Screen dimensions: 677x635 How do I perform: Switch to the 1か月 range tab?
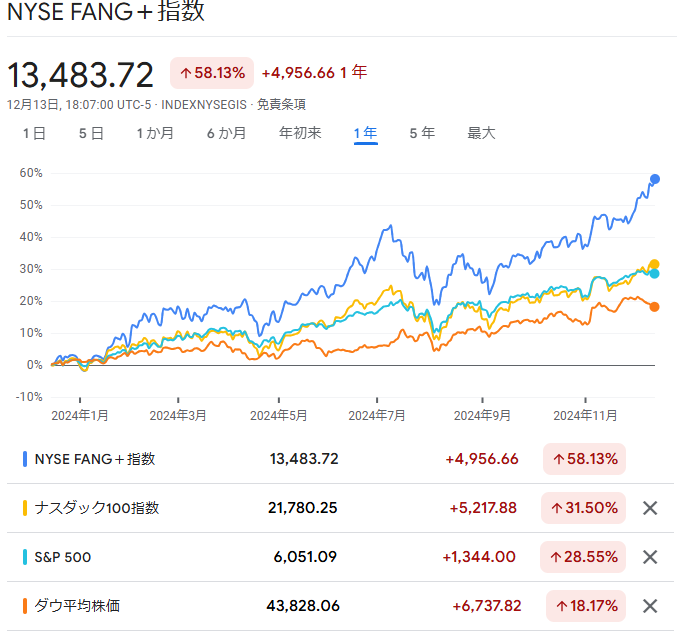(155, 133)
